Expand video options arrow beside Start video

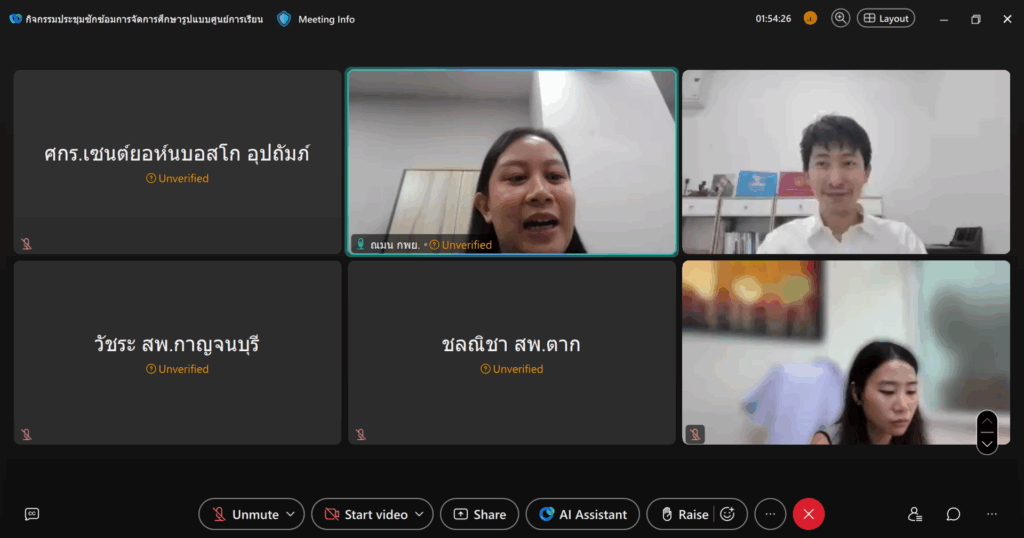[x=420, y=514]
